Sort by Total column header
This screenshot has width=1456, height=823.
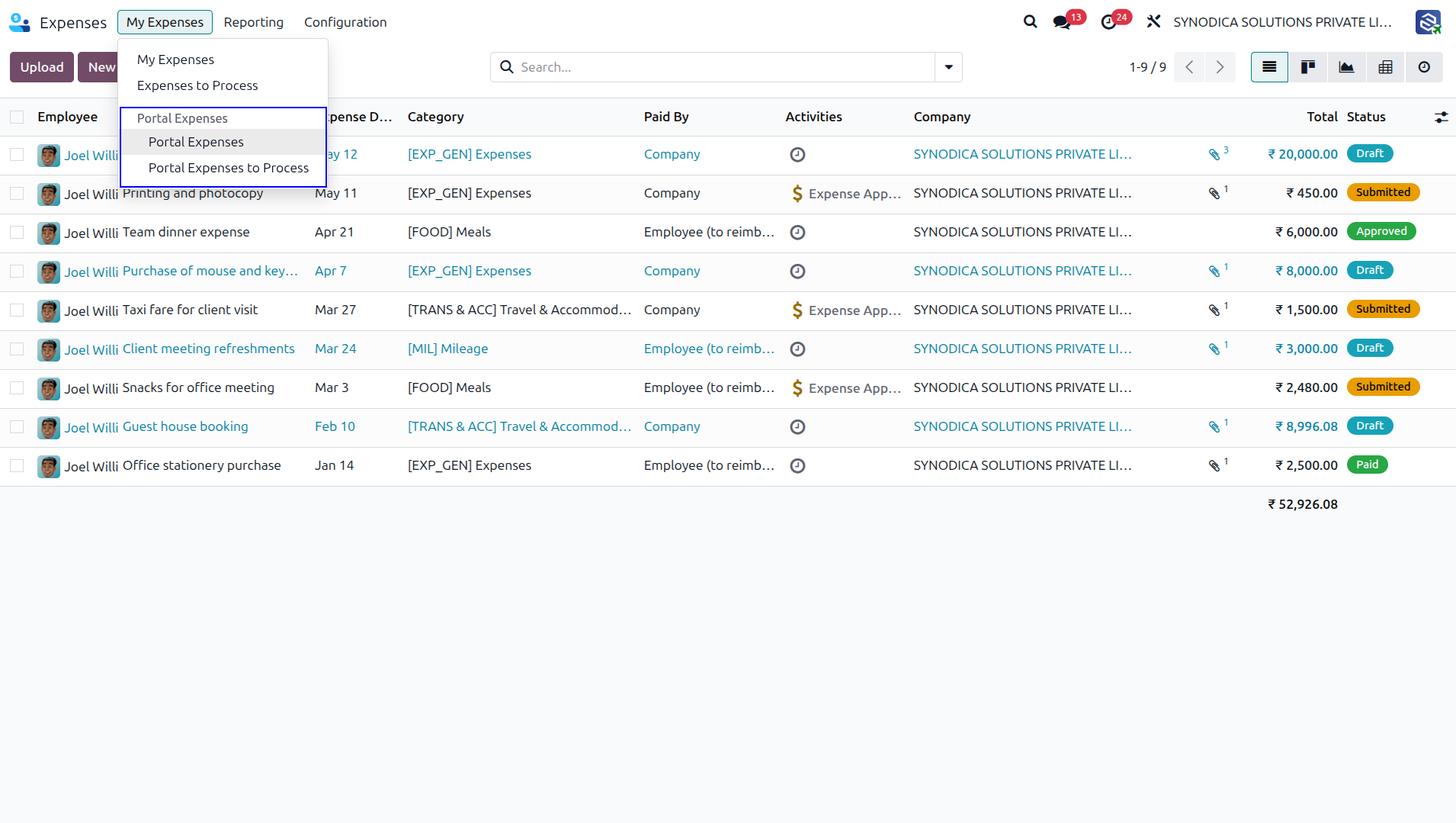tap(1322, 117)
